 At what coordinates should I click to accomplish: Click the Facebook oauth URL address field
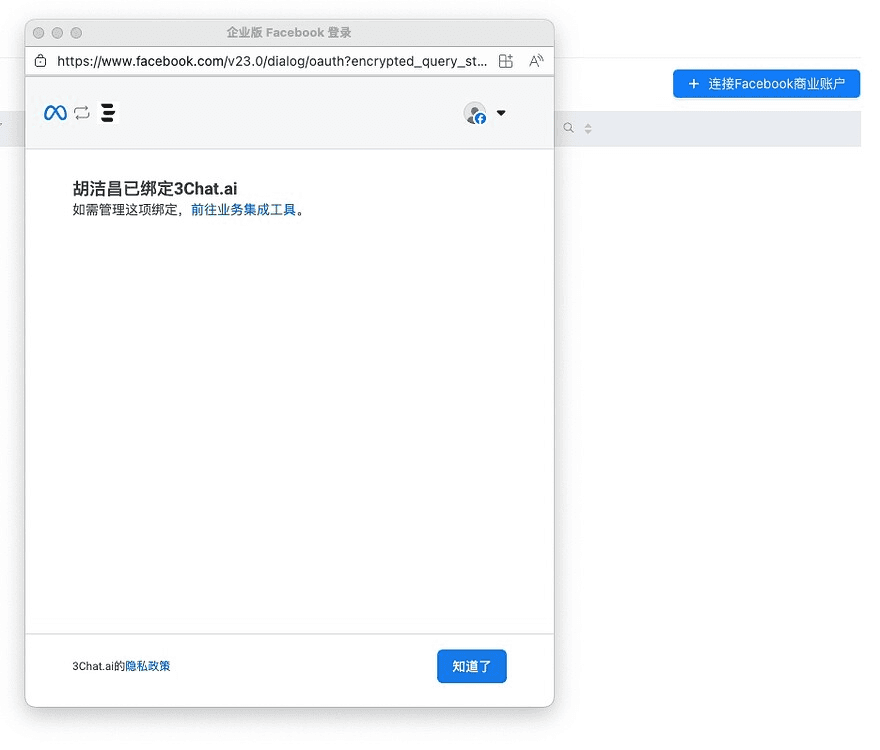[x=272, y=61]
